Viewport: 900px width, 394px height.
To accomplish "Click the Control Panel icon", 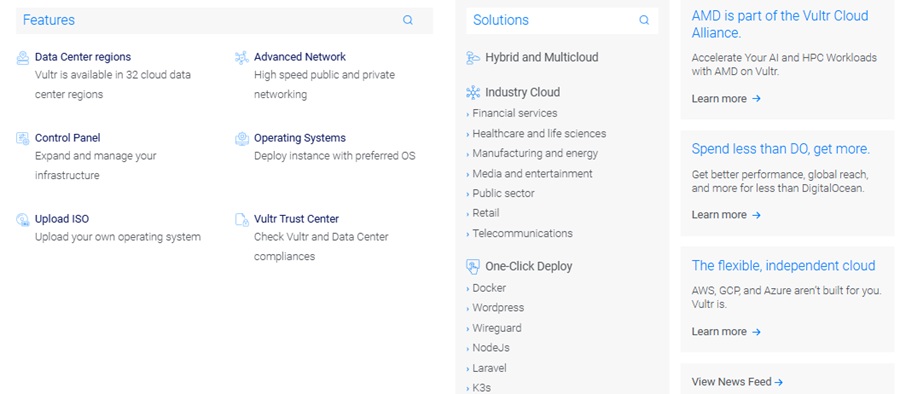I will (x=22, y=138).
